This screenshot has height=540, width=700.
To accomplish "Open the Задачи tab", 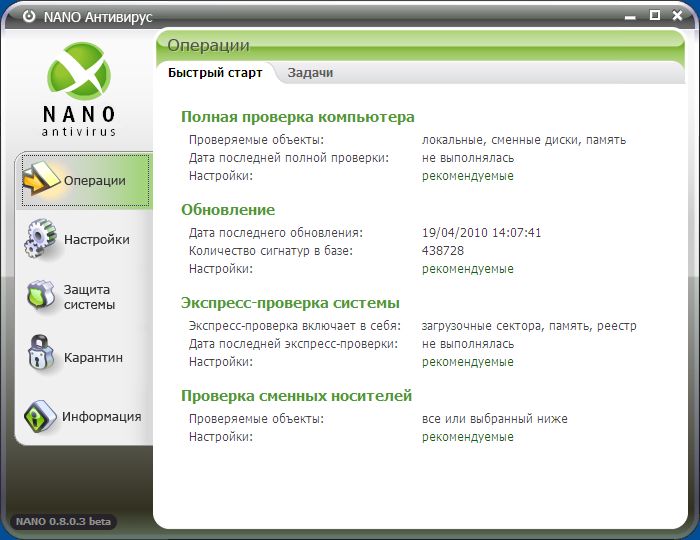I will pyautogui.click(x=310, y=73).
